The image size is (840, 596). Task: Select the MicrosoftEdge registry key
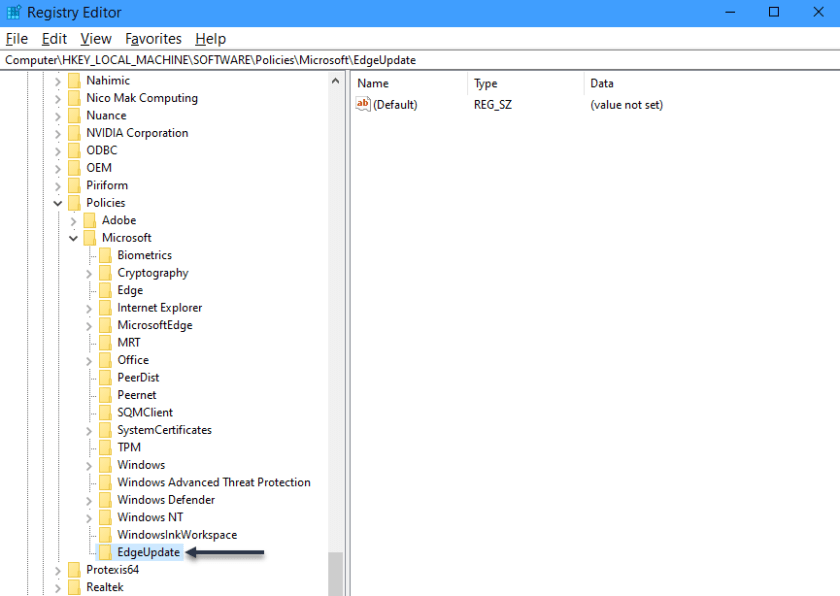click(156, 324)
